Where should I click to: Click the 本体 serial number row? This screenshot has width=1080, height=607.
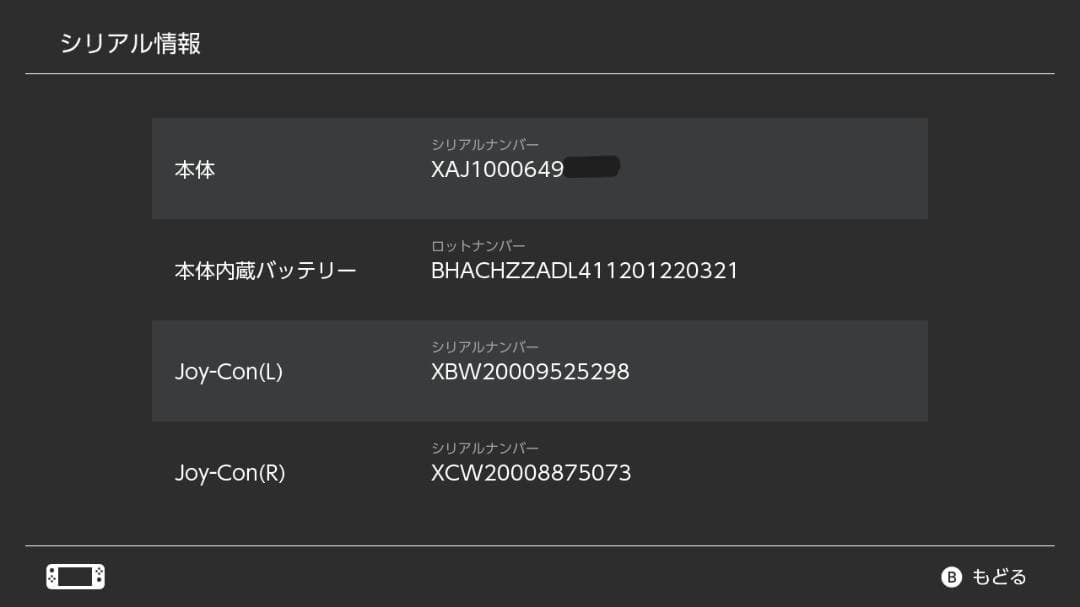pos(540,167)
